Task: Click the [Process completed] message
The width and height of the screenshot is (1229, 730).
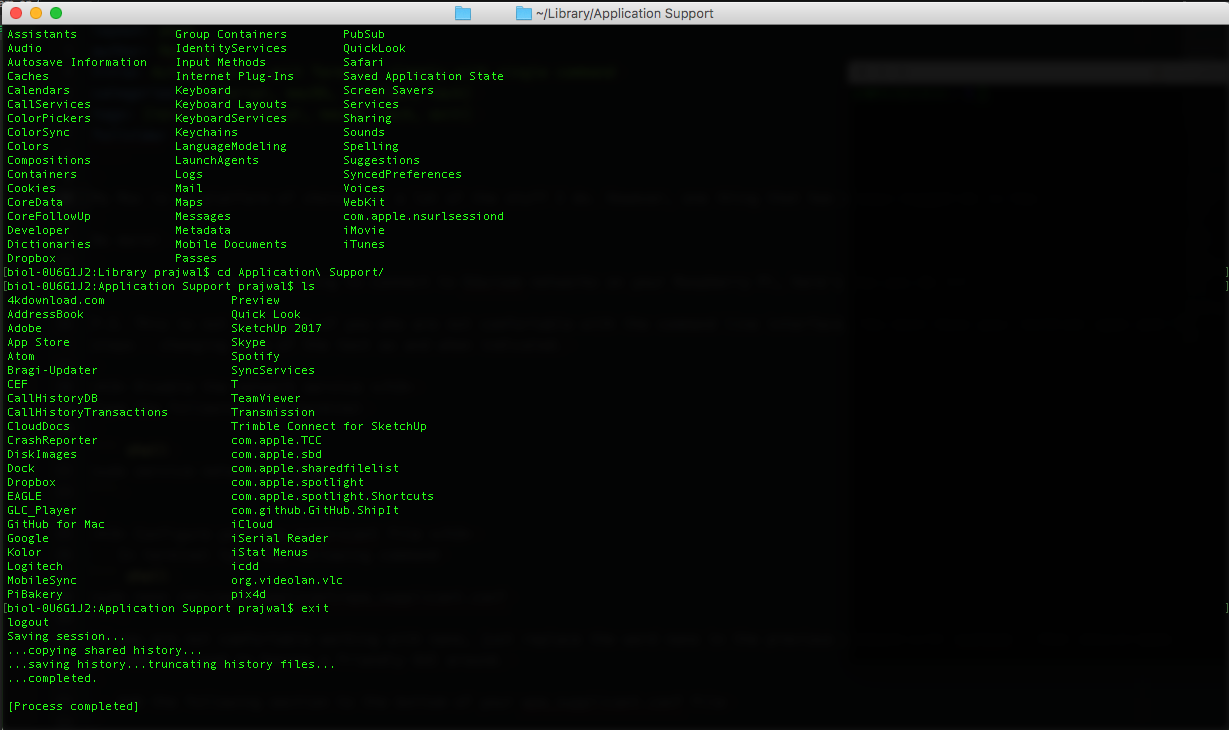Action: (73, 706)
